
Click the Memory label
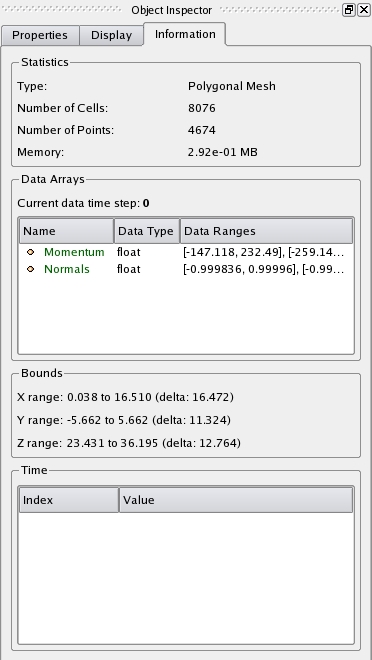click(41, 152)
